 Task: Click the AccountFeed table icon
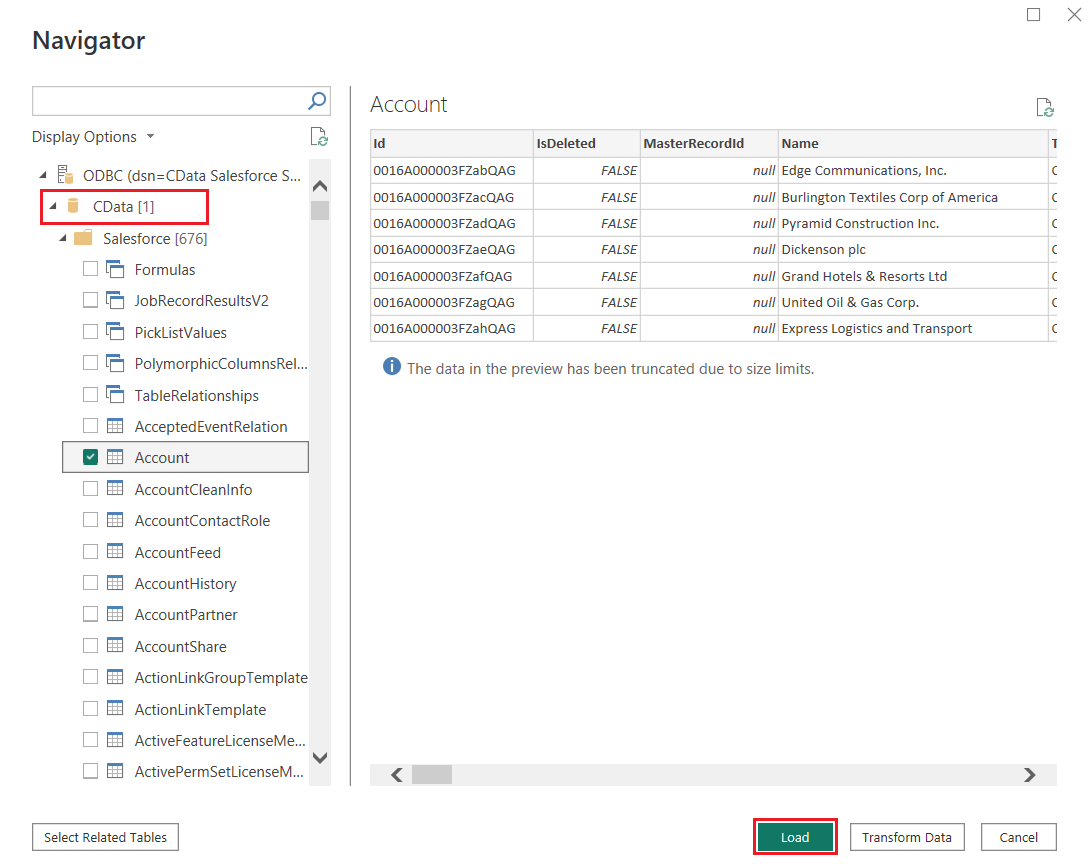115,552
